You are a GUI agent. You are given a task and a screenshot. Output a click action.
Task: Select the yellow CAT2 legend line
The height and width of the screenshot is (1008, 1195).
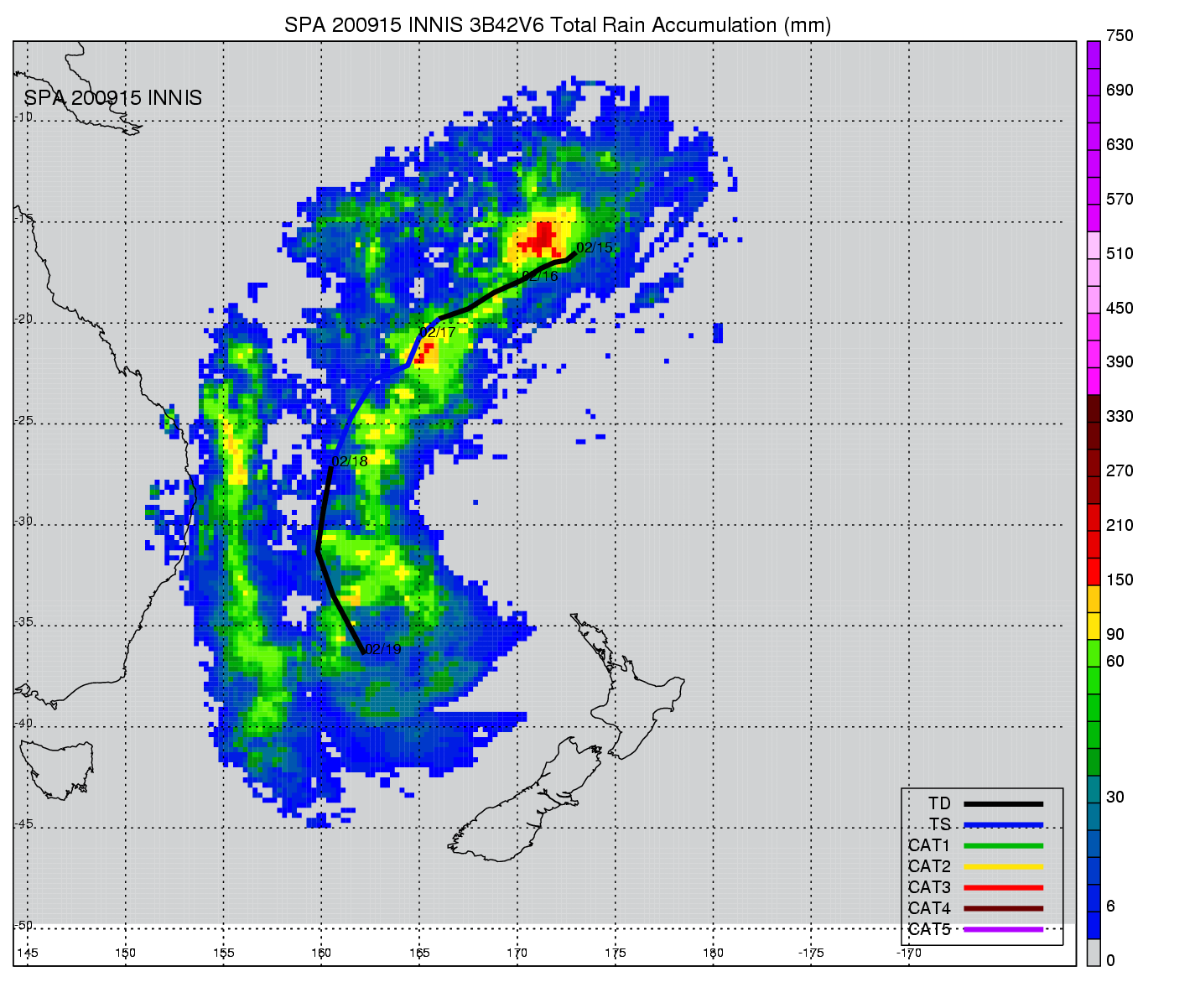pos(1003,867)
